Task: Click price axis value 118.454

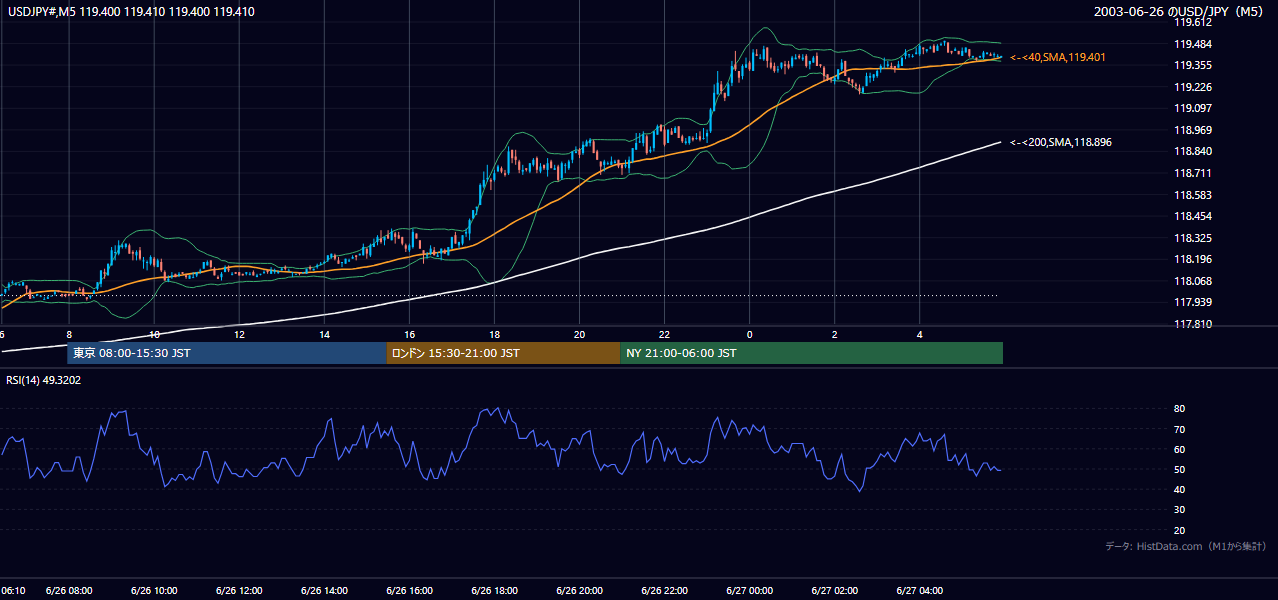Action: [x=1194, y=217]
